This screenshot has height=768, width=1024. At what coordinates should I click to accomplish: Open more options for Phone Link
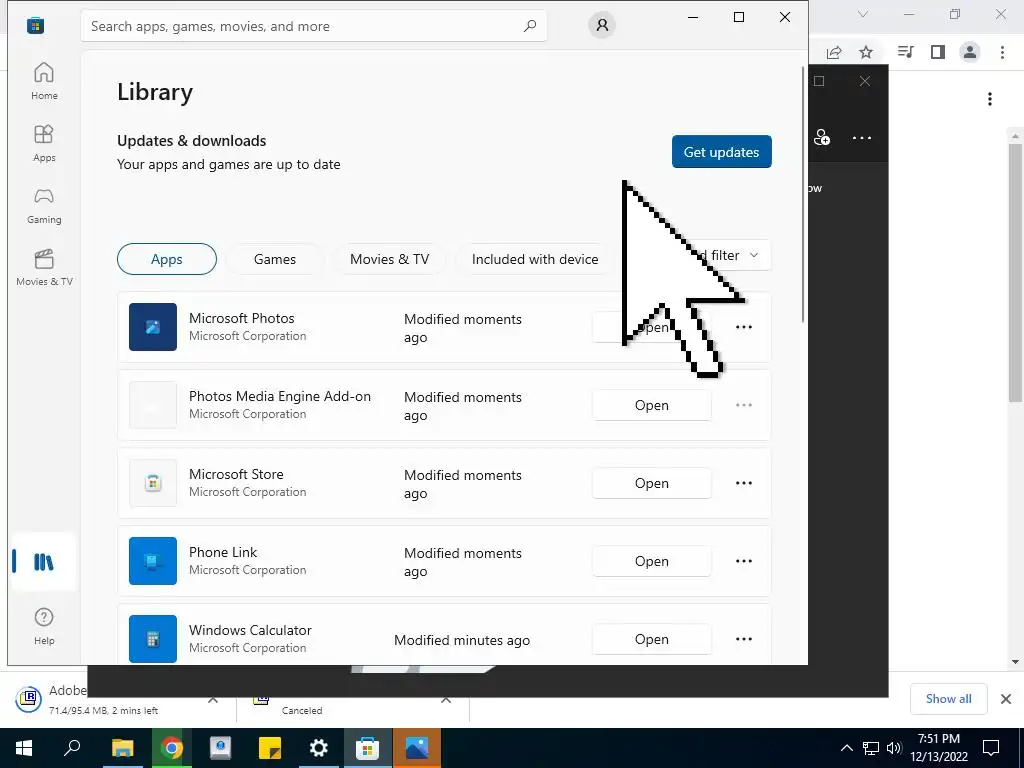(x=744, y=561)
